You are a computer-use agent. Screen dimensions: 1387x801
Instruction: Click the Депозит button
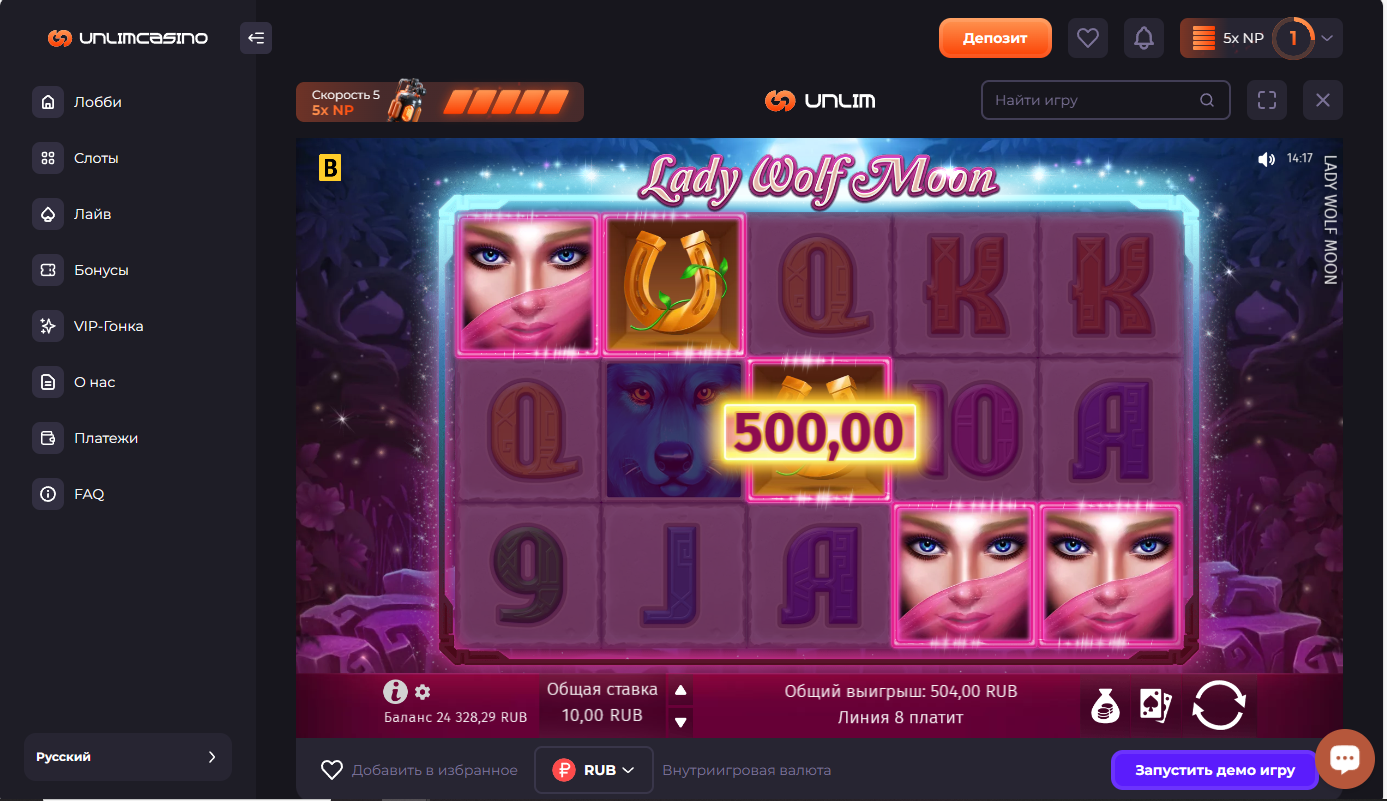coord(995,38)
